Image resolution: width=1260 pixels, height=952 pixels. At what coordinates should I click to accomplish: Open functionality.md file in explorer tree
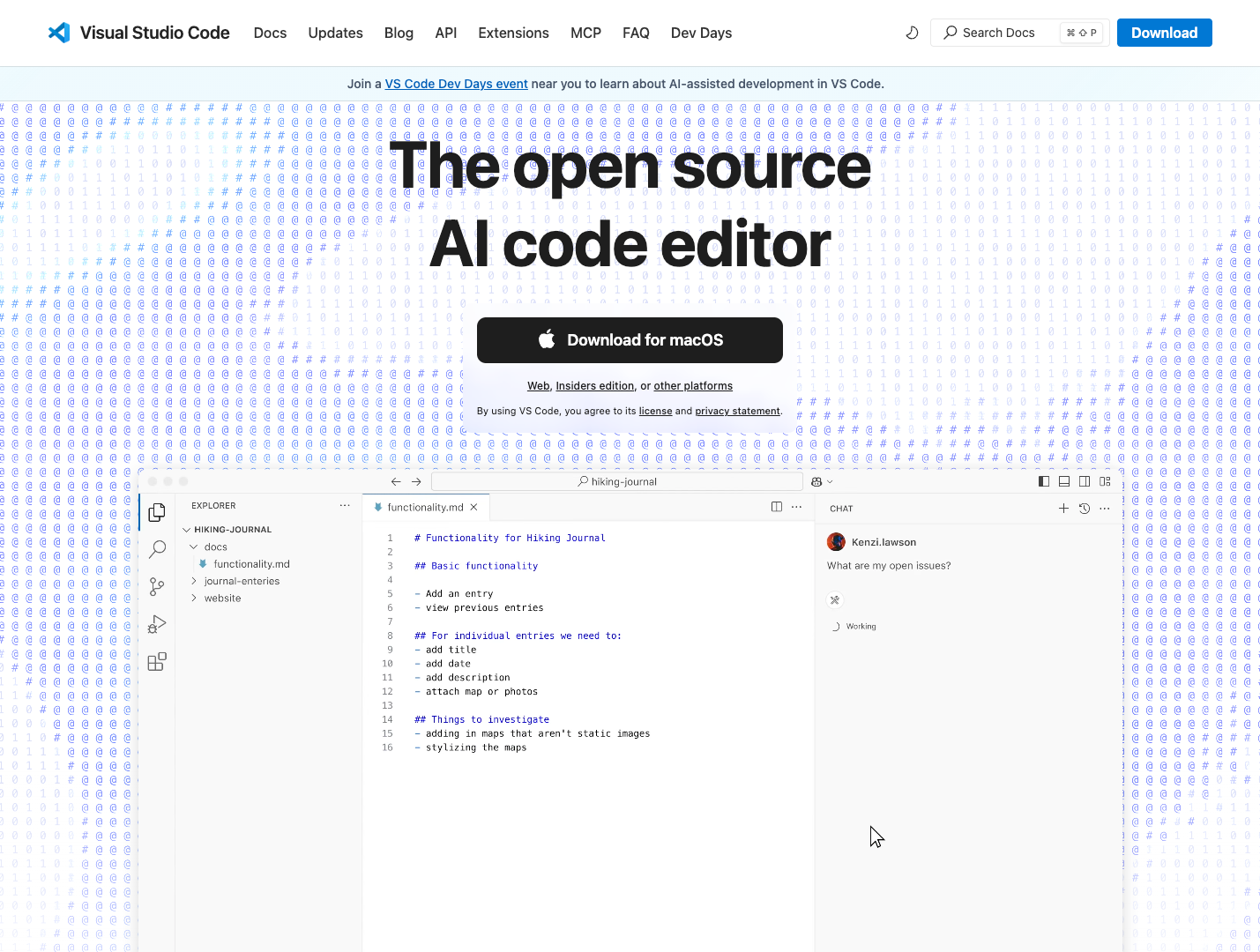pos(251,564)
